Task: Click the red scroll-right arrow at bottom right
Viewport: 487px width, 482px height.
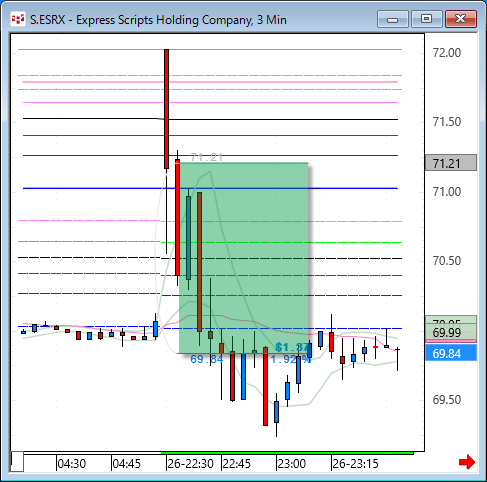Action: click(467, 461)
